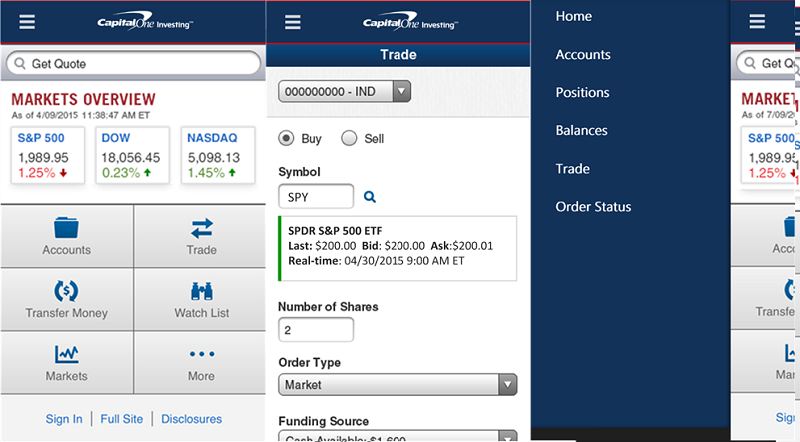Click DOW value 18,056.45
This screenshot has height=442, width=800.
click(131, 158)
